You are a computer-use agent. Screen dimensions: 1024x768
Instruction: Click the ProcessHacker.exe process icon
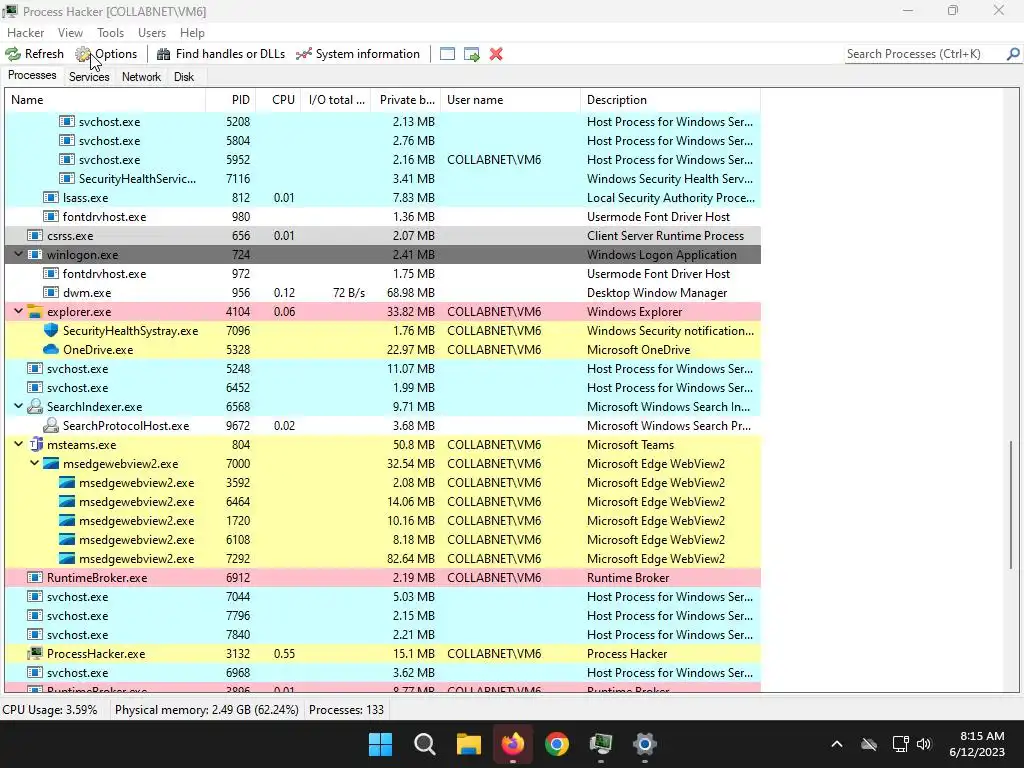point(35,653)
